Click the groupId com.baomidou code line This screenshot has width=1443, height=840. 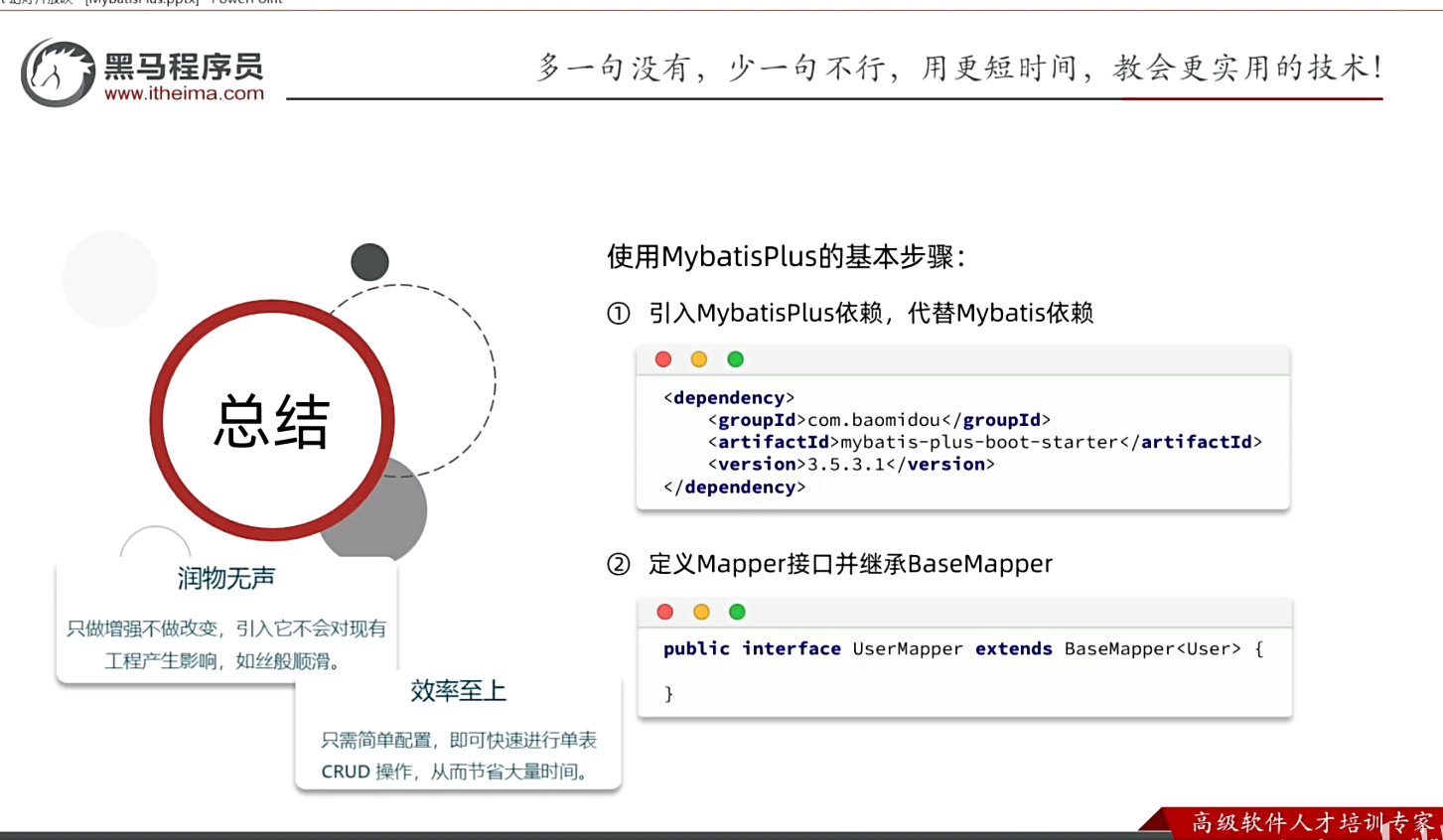[879, 420]
